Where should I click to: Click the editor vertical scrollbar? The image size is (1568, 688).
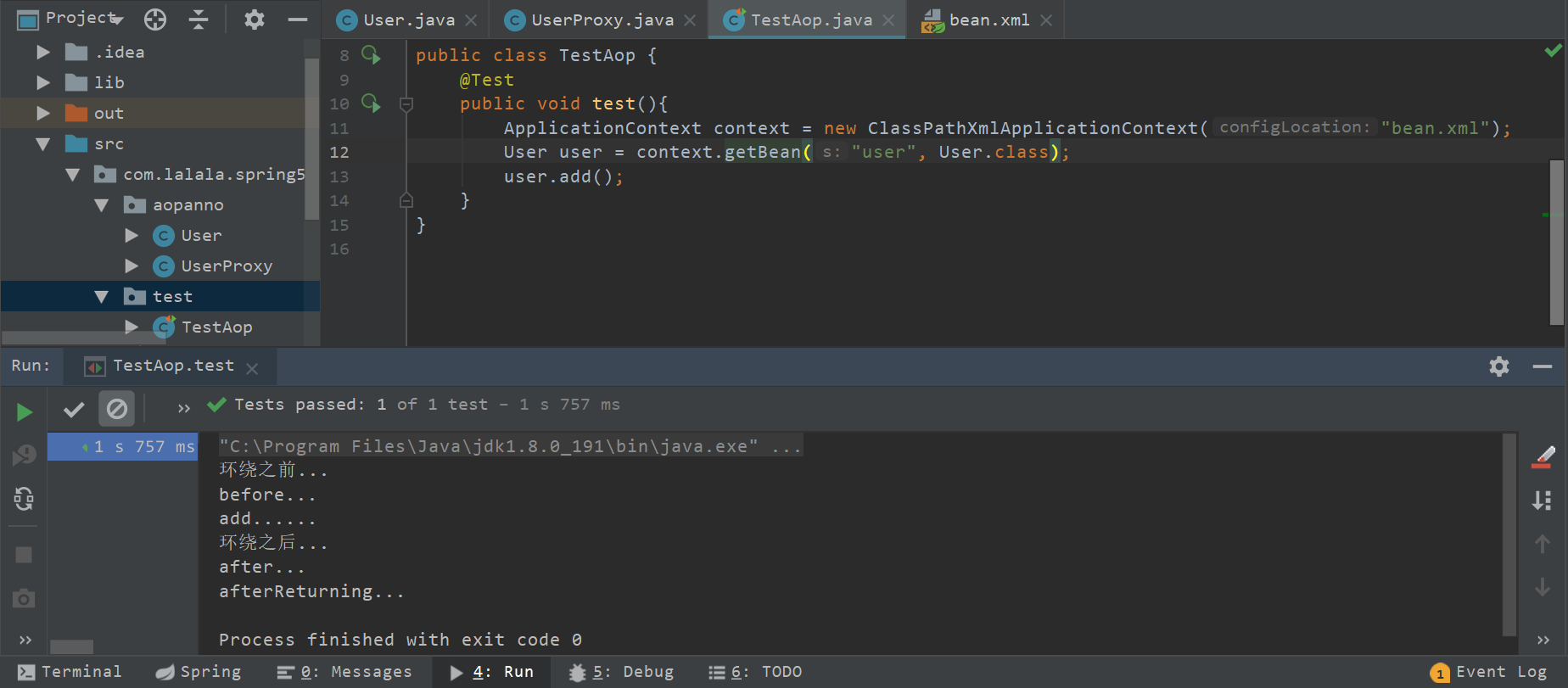1556,242
